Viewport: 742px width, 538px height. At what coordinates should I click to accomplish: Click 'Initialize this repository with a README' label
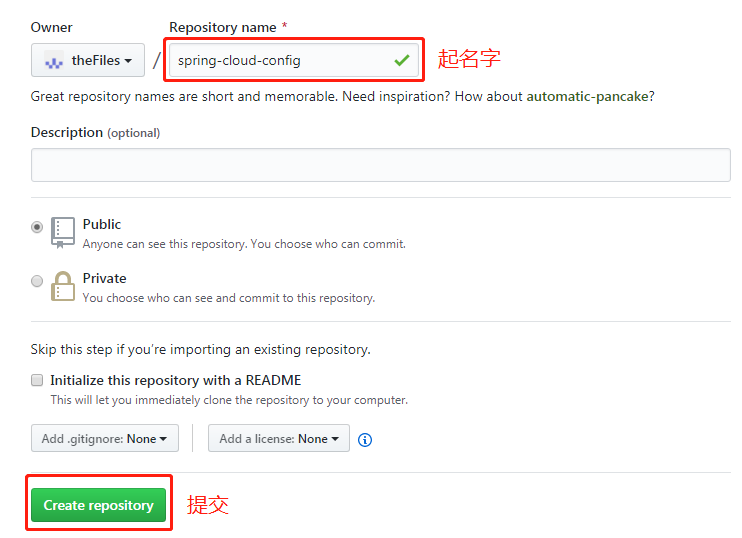[176, 380]
